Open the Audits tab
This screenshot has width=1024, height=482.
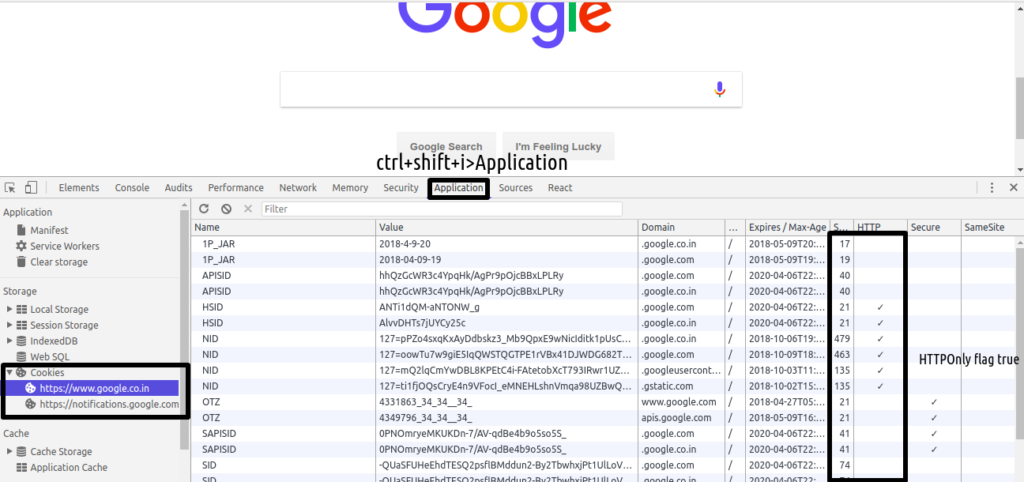click(178, 187)
